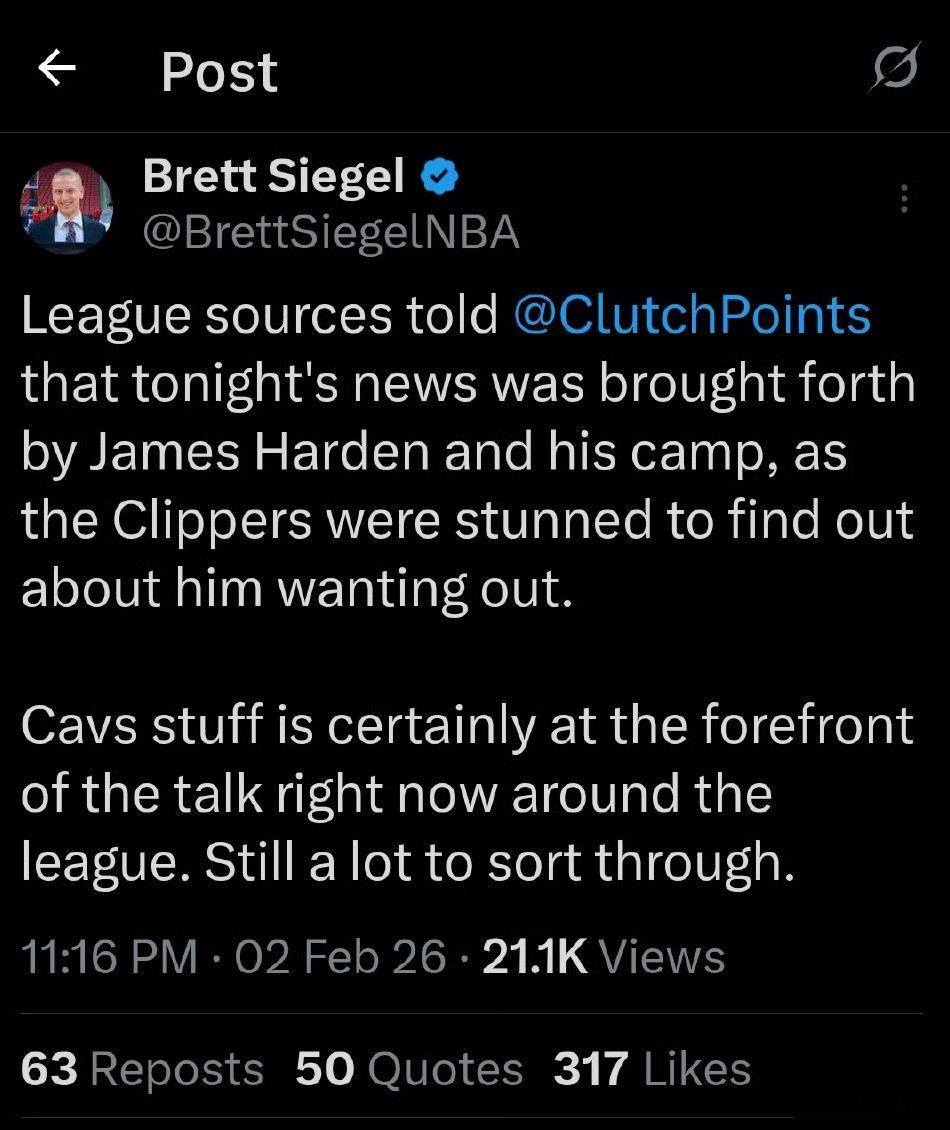The height and width of the screenshot is (1130, 950).
Task: Tap the word Cavs in the post
Action: [78, 726]
